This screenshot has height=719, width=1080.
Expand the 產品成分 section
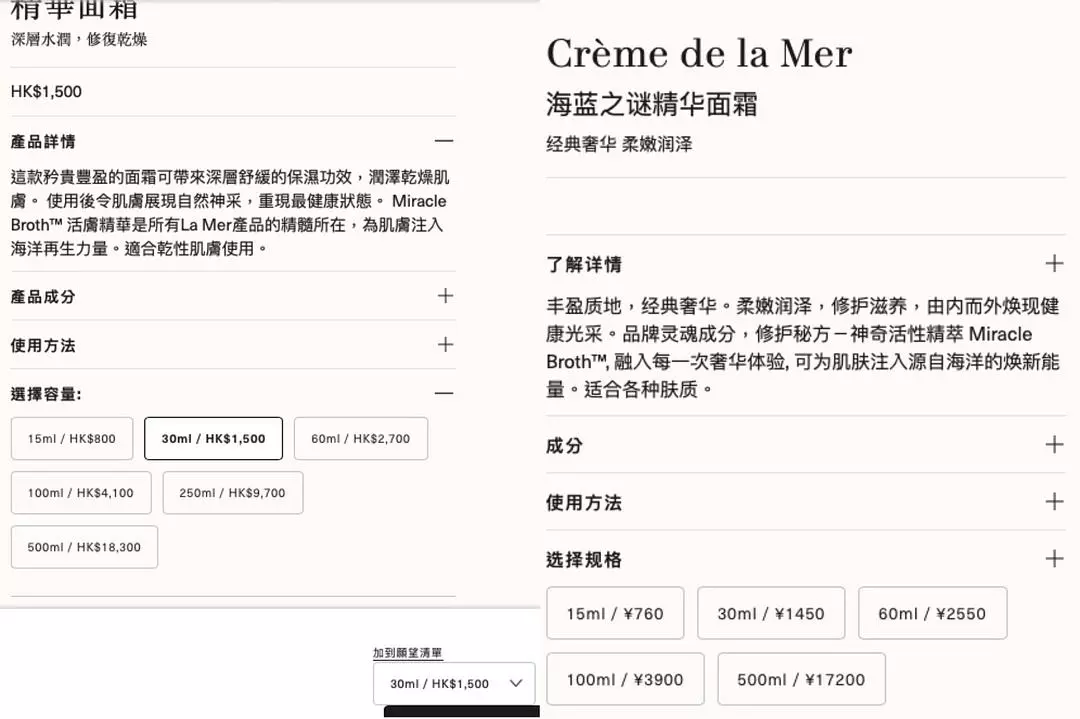pos(445,296)
